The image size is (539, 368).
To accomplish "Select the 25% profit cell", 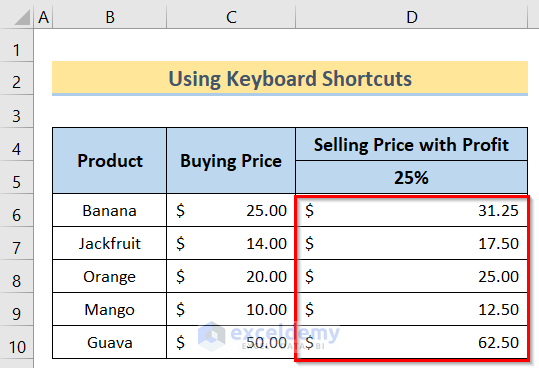I will click(411, 177).
